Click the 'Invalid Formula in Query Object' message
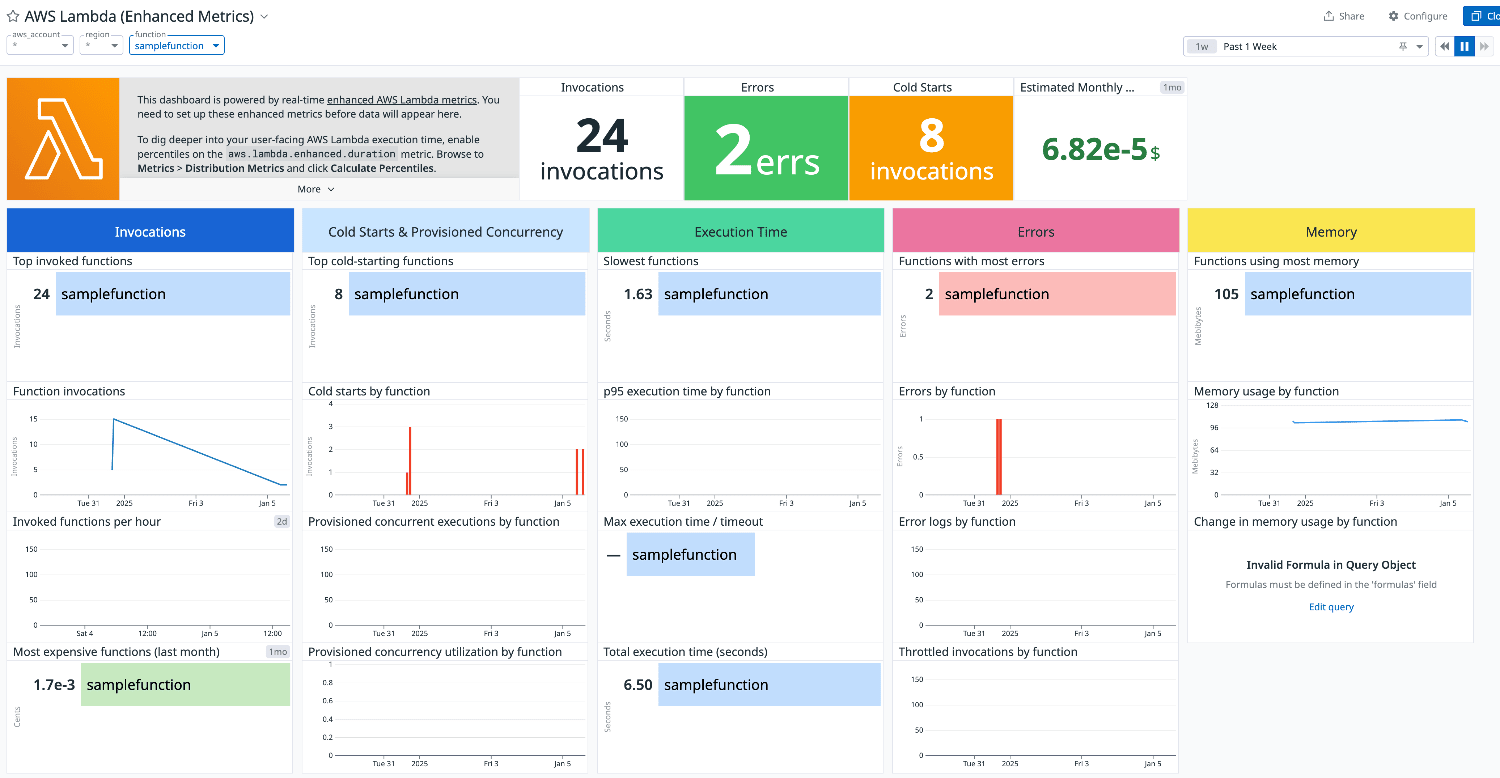This screenshot has width=1500, height=778. coord(1331,565)
